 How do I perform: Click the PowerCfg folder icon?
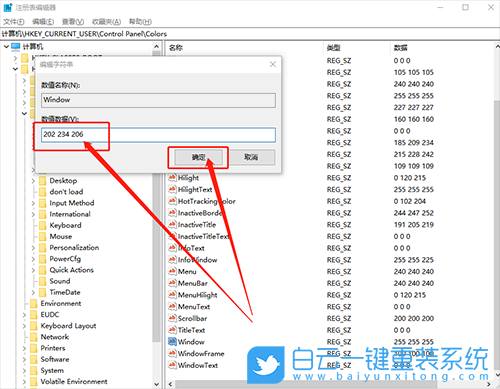42,259
